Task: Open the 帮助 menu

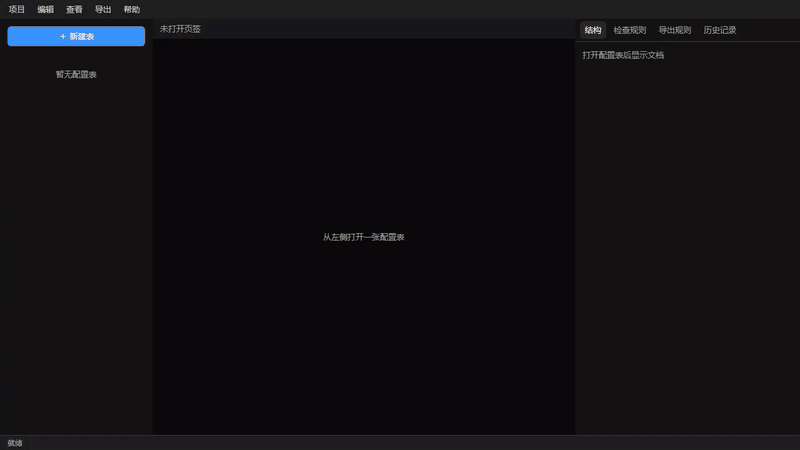Action: click(132, 9)
